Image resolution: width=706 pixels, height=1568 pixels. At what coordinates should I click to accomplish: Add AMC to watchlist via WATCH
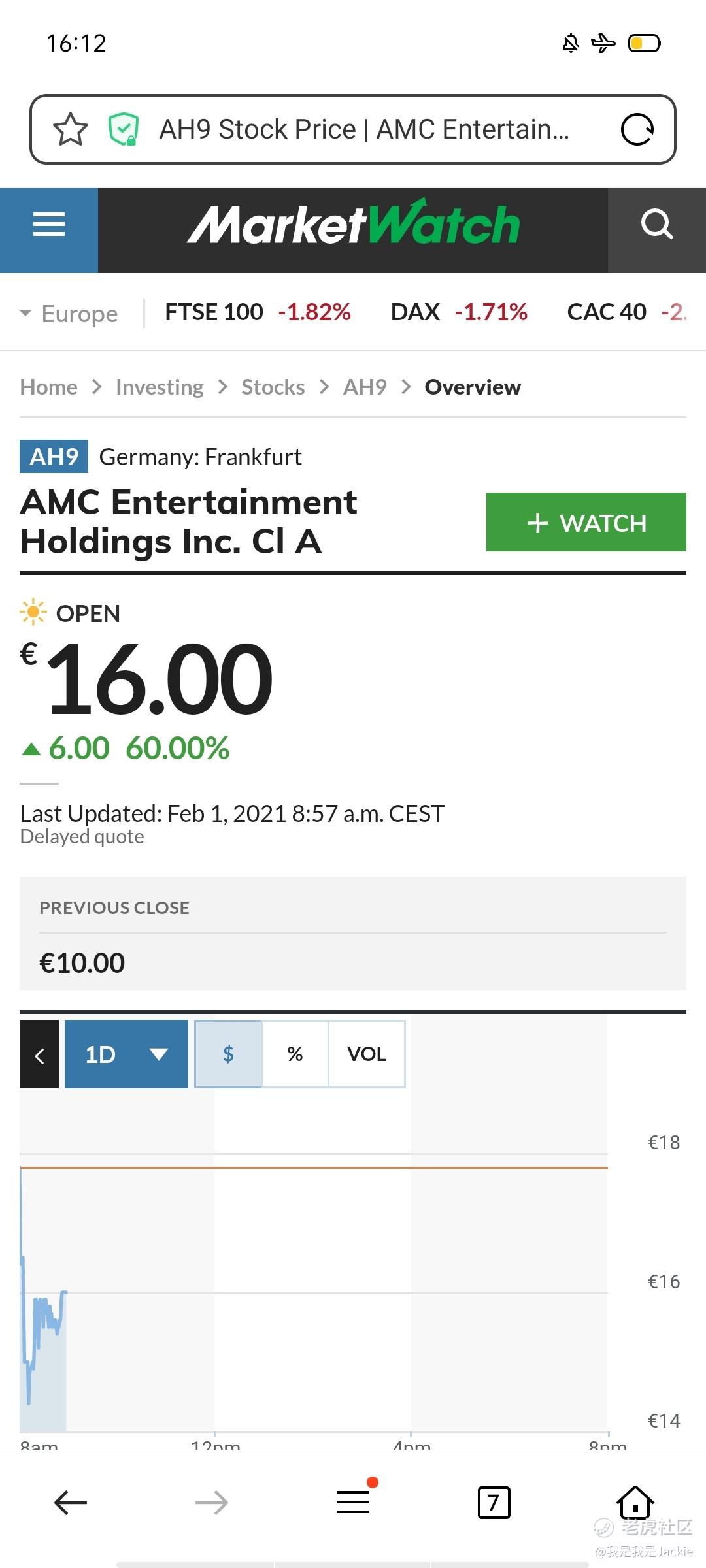tap(586, 522)
